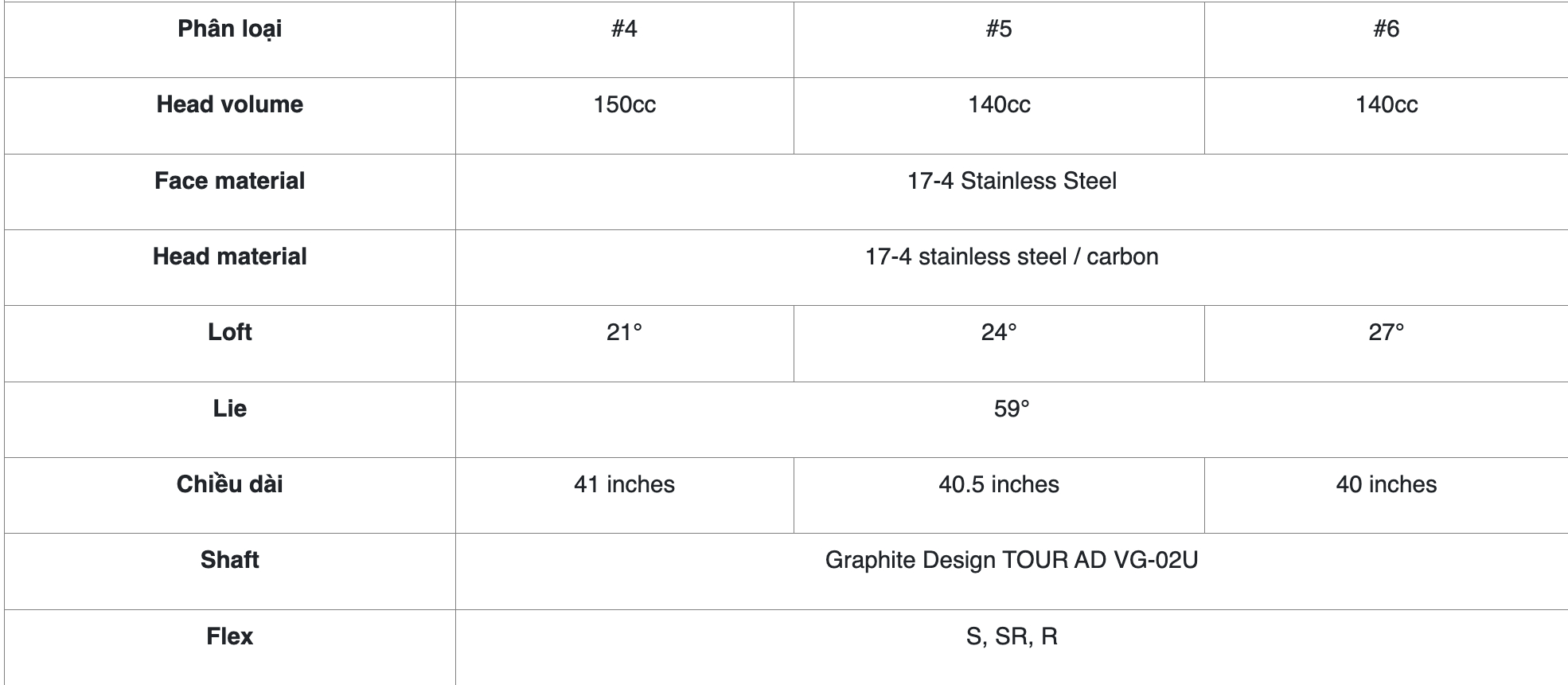Select the #6 column header

(x=1387, y=39)
